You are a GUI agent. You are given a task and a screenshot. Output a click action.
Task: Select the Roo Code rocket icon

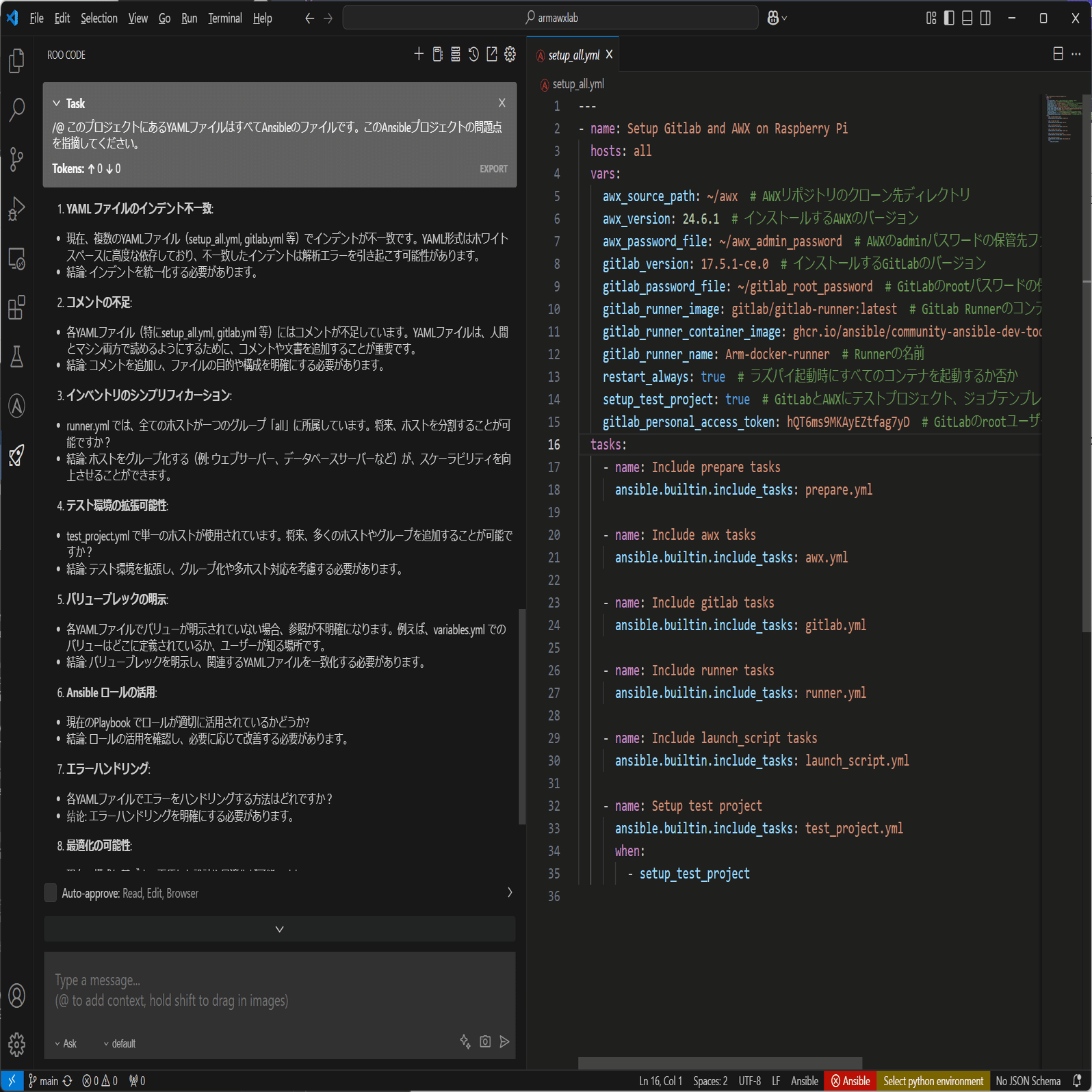click(16, 455)
